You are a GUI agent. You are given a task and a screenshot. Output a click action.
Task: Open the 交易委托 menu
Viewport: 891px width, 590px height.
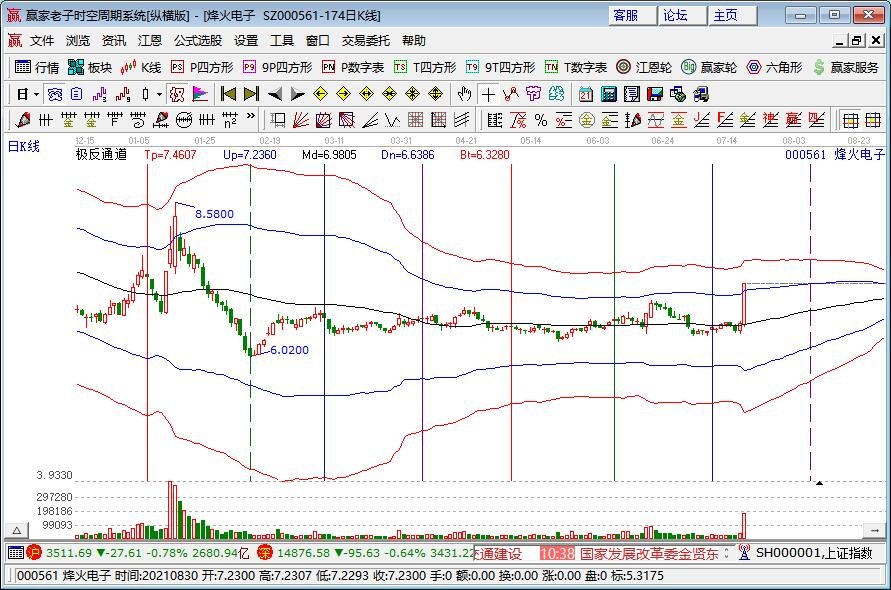pyautogui.click(x=366, y=41)
